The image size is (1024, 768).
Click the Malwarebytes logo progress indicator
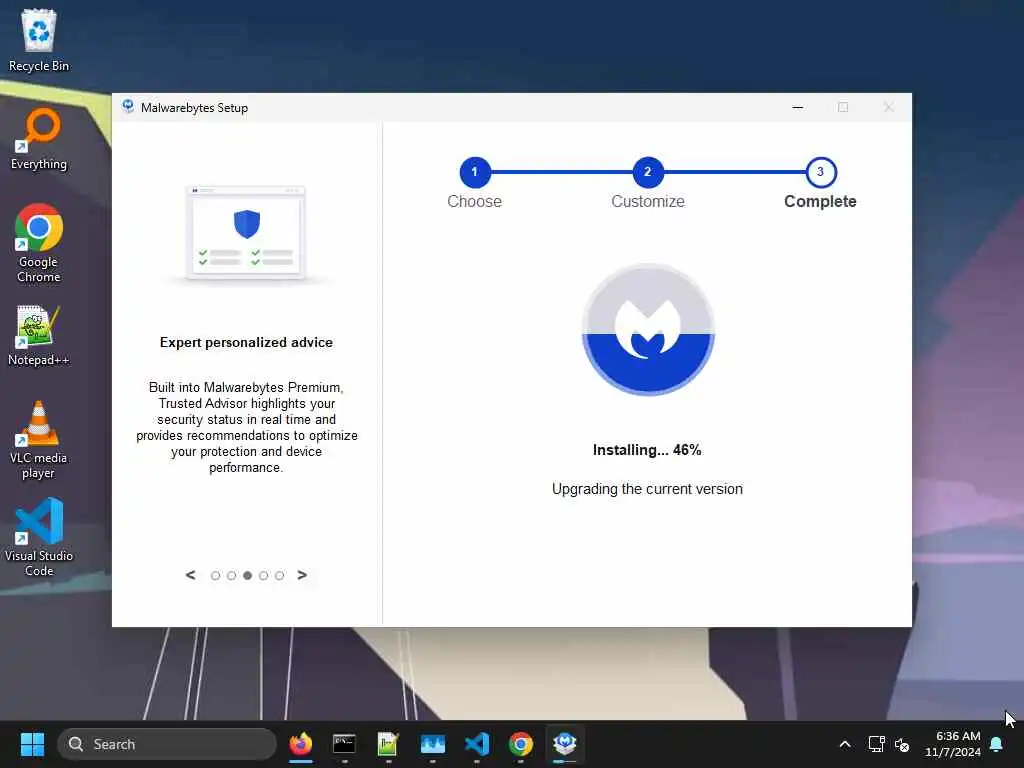(x=648, y=329)
